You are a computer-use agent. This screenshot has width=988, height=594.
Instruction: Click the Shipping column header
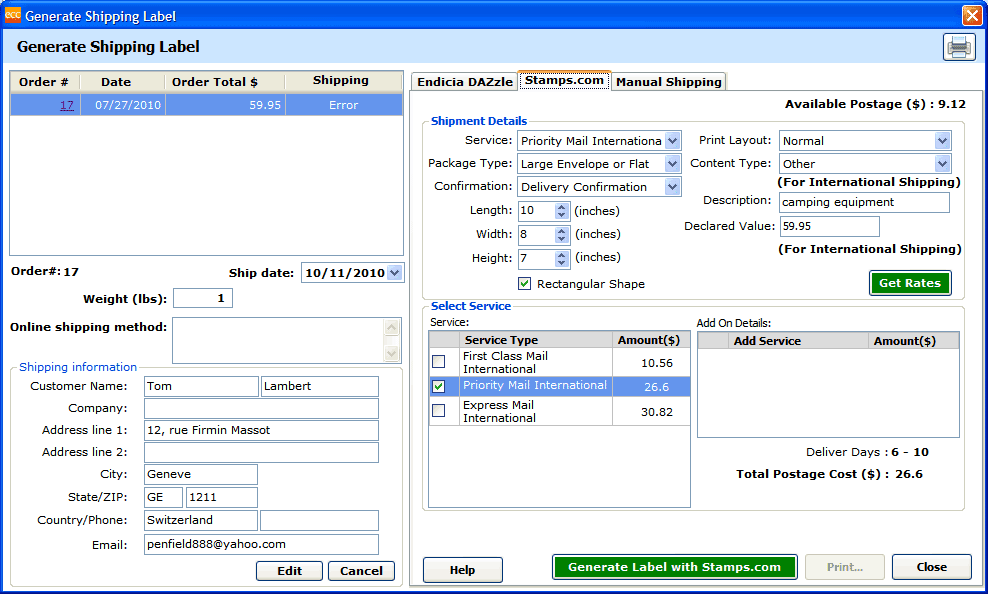click(343, 82)
